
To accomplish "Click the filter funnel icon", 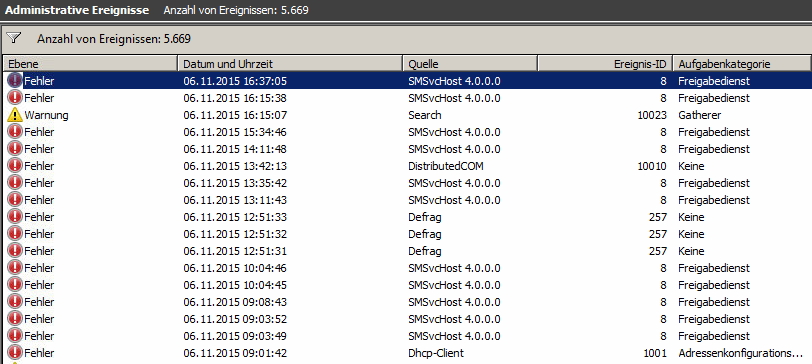I will coord(14,38).
